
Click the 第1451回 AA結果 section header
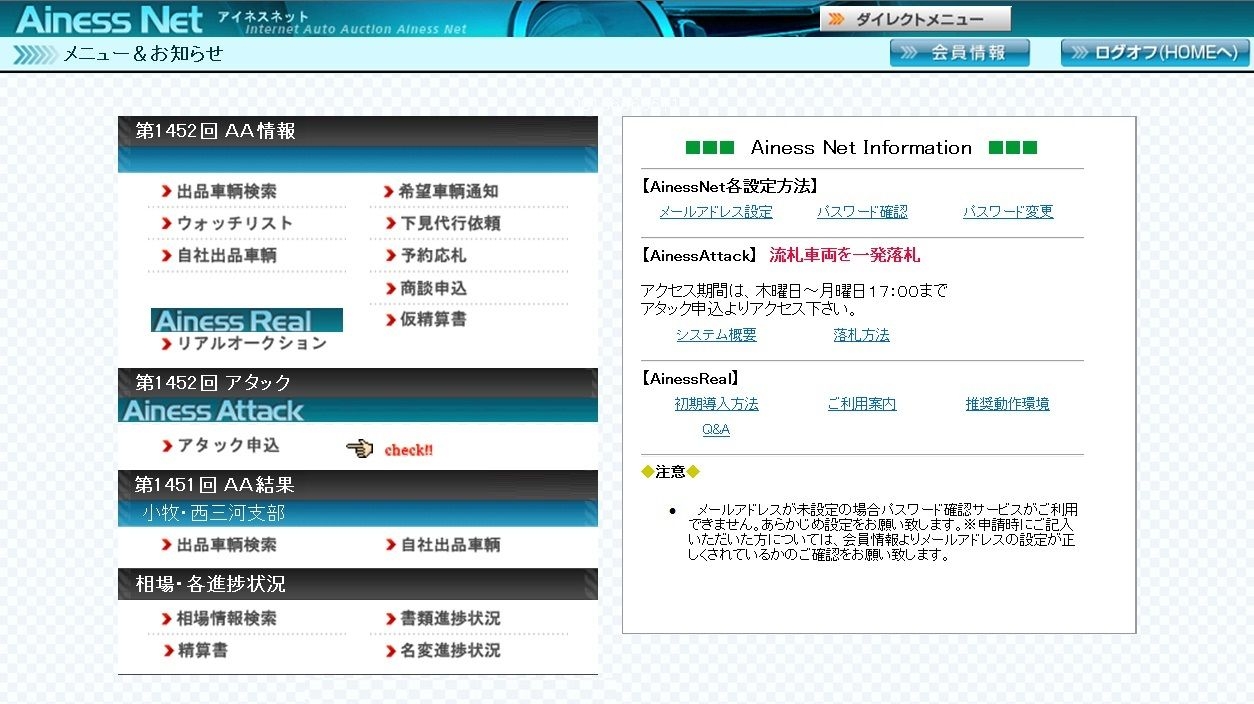coord(358,485)
